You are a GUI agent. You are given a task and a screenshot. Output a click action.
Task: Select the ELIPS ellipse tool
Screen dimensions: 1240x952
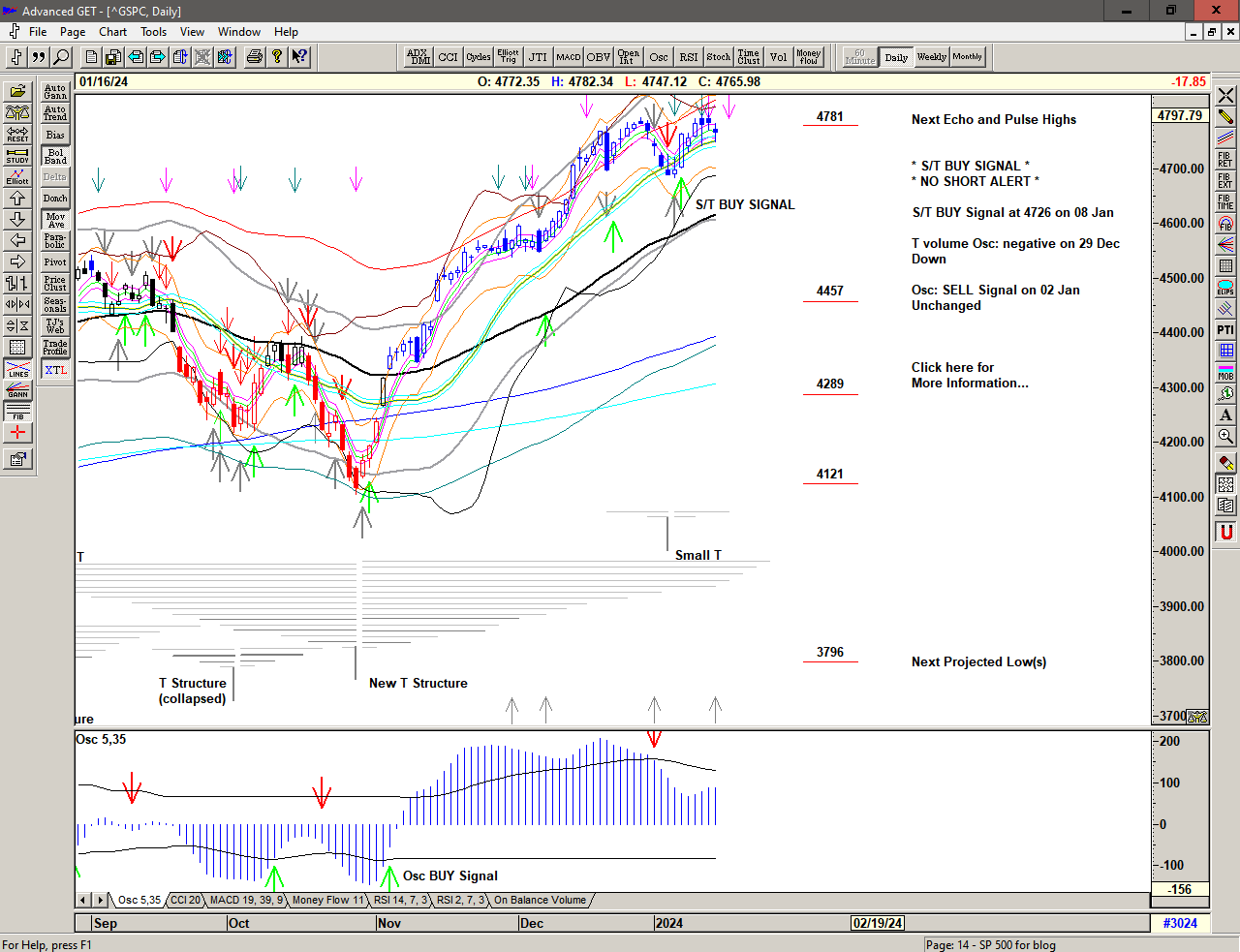(1225, 288)
